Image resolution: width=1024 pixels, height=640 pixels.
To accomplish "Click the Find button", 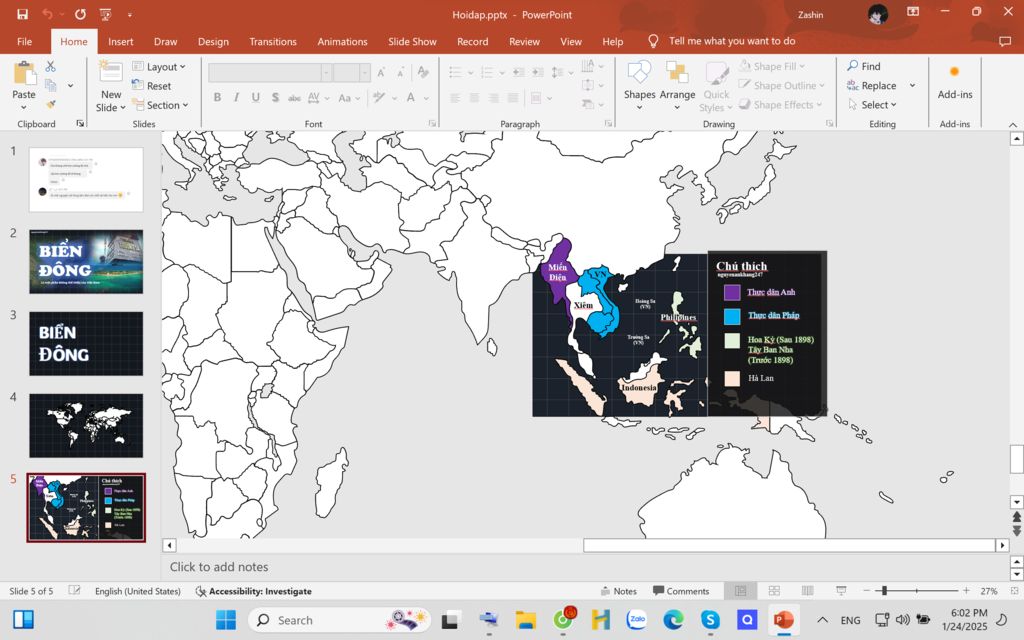I will pyautogui.click(x=864, y=67).
